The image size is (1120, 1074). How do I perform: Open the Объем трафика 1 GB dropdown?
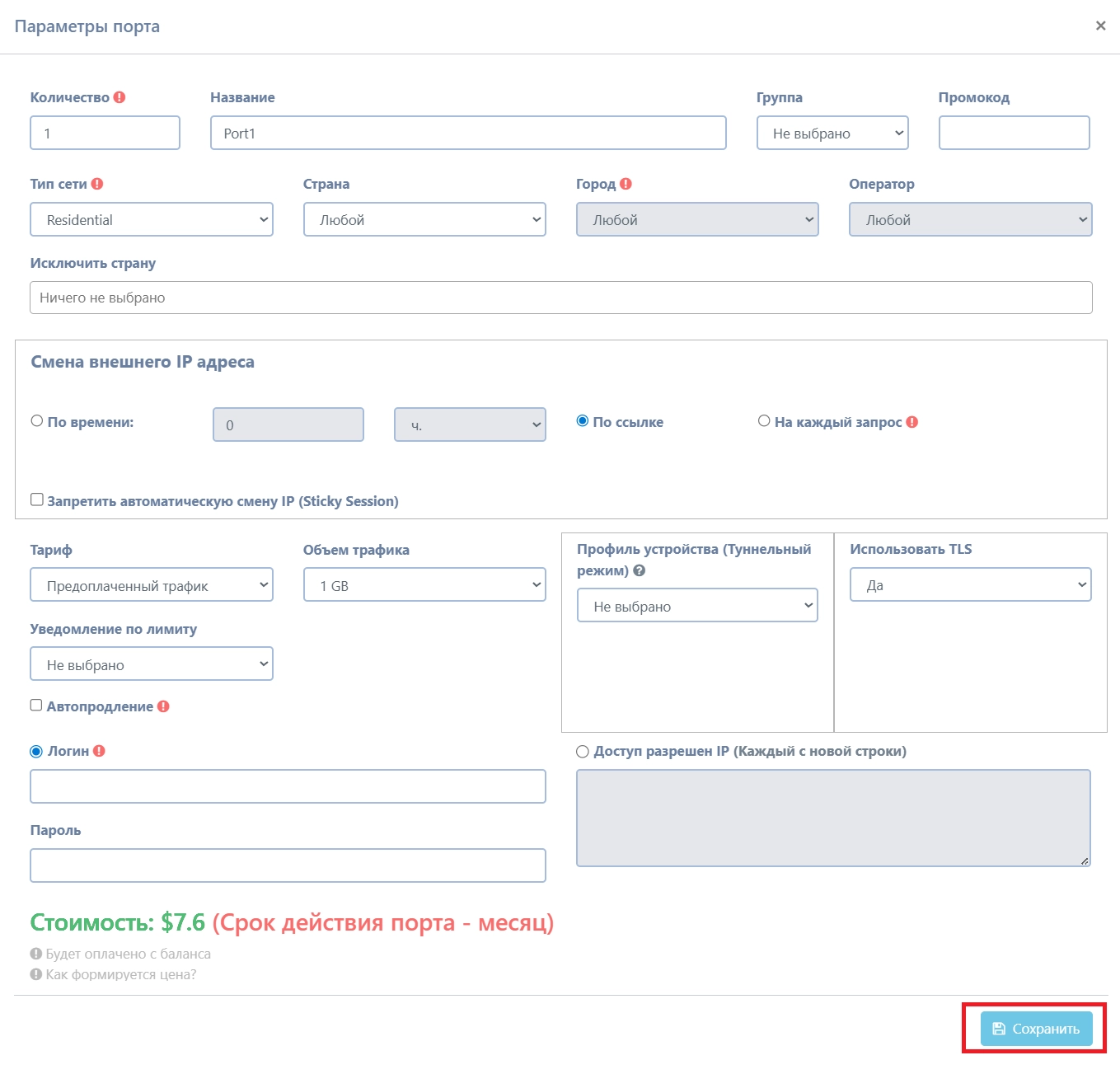coord(424,585)
